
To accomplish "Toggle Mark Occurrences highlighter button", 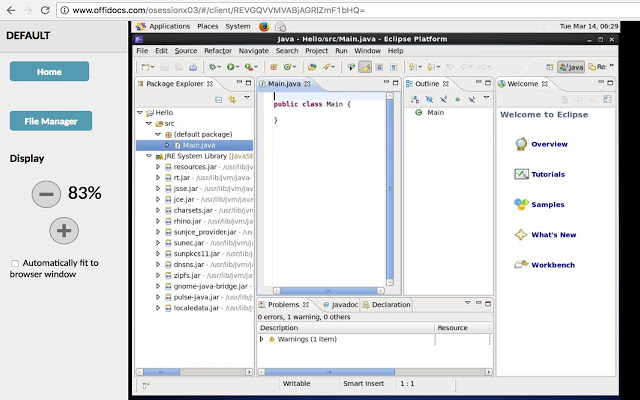I will coord(365,67).
